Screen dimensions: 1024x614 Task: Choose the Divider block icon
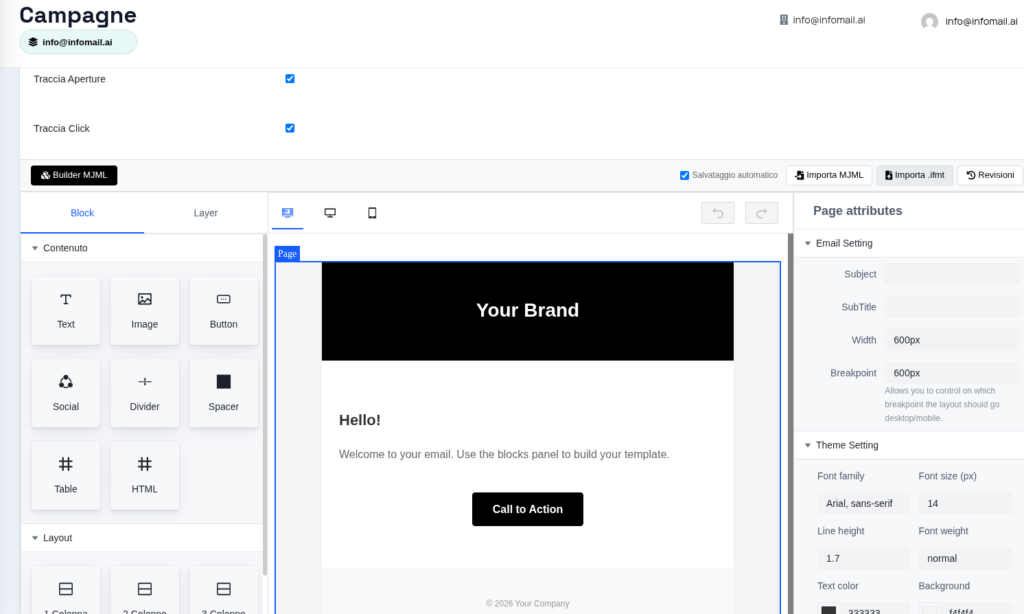[x=145, y=382]
